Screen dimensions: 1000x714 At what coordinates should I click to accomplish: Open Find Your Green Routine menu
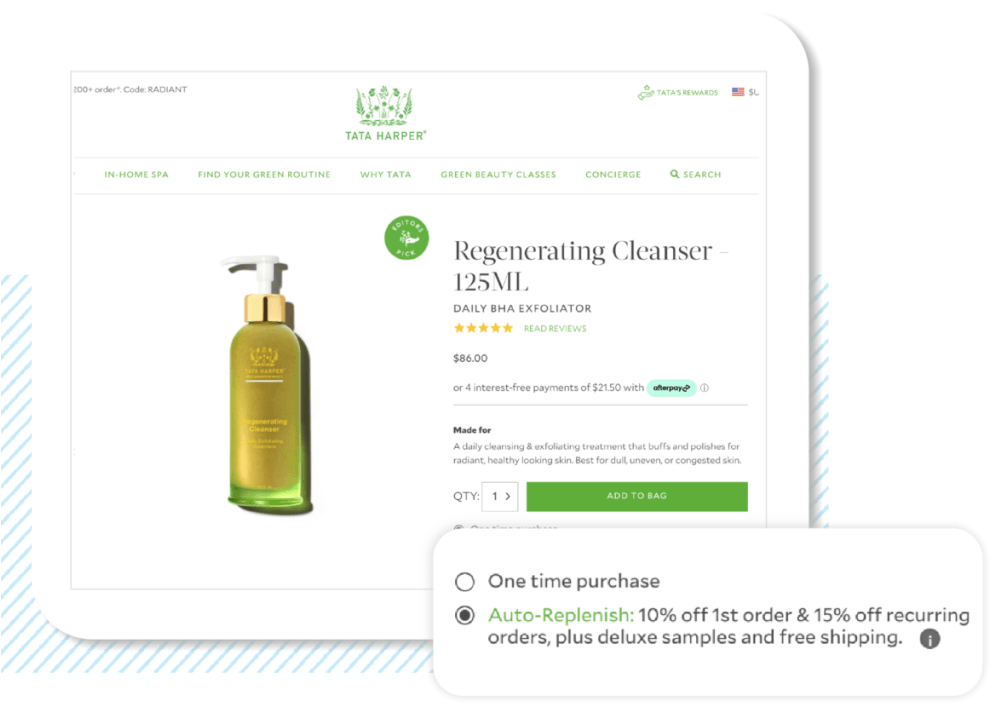pos(264,174)
